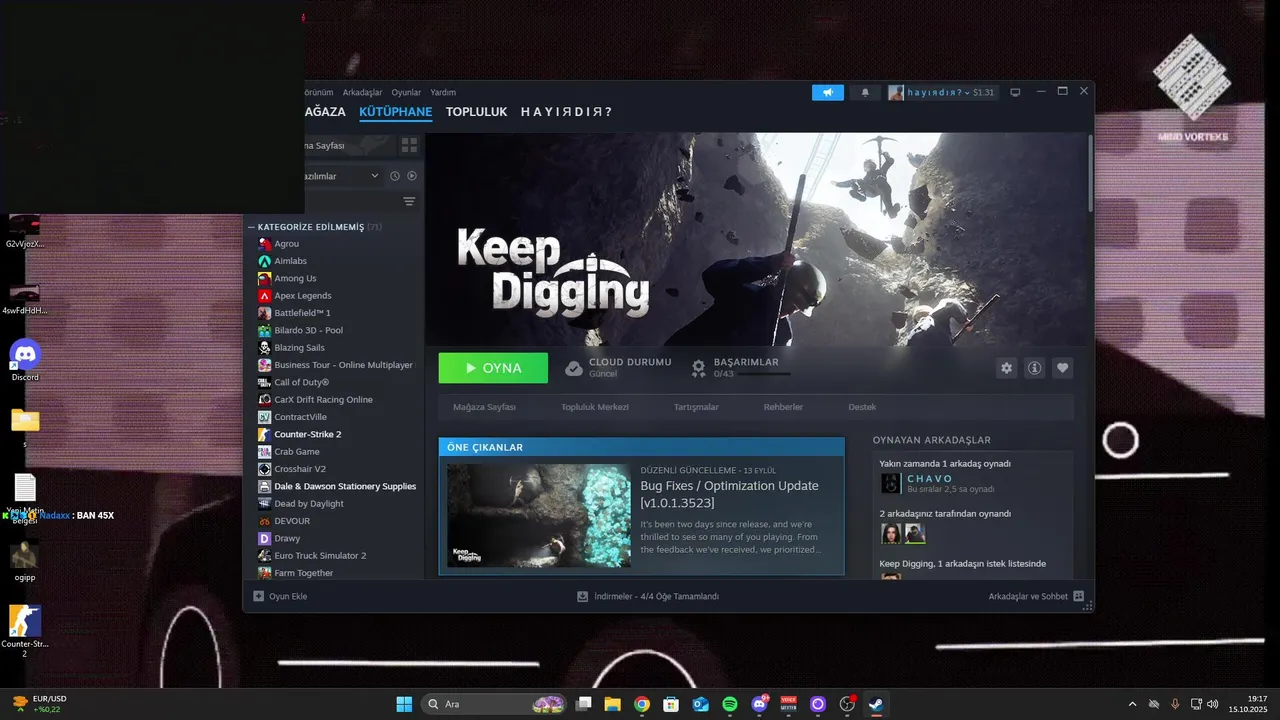
Task: Open achievements trophy icon
Action: tap(699, 368)
